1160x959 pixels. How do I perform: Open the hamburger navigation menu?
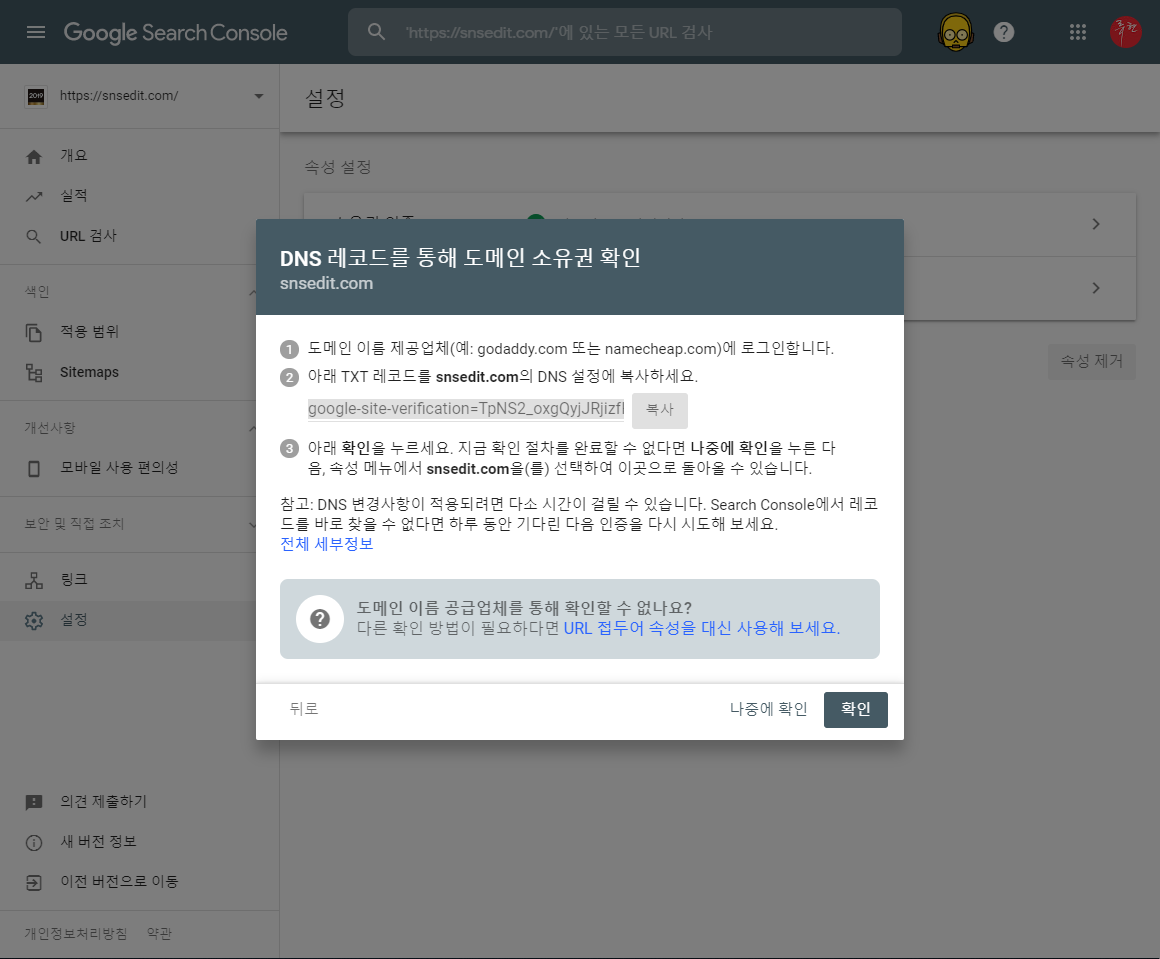36,32
